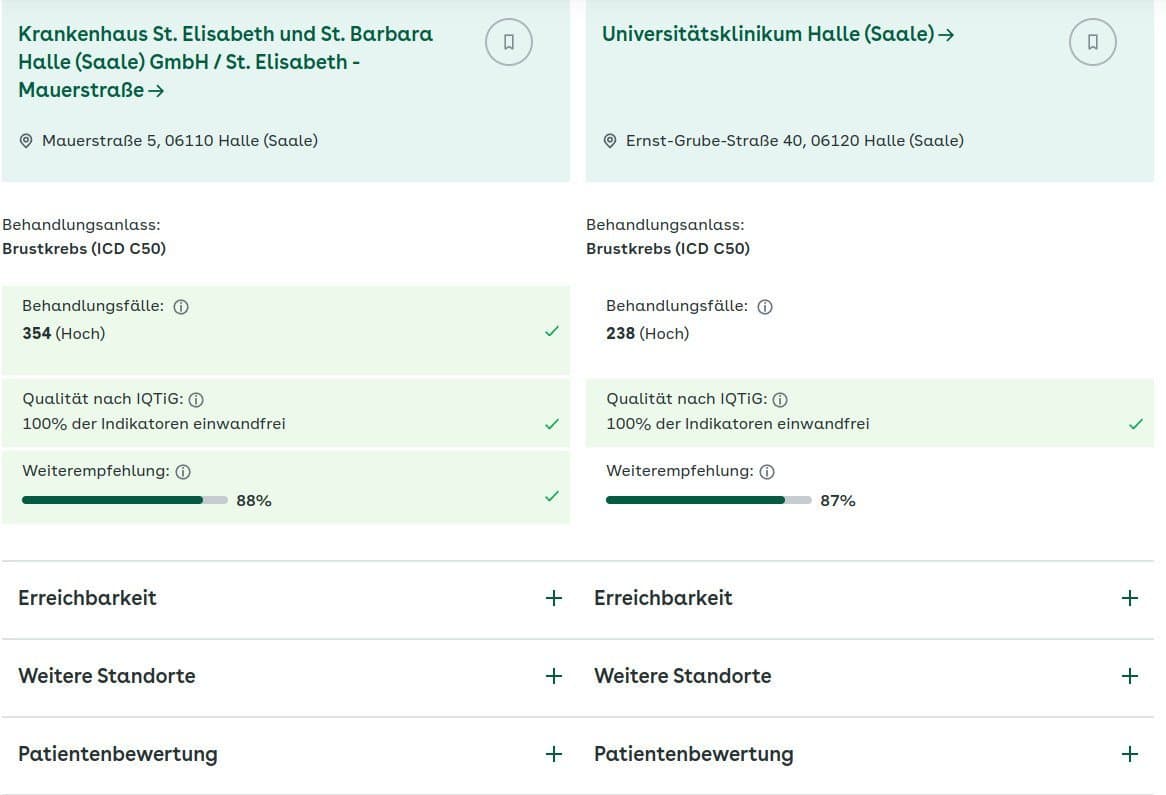The width and height of the screenshot is (1166, 795).
Task: Click info icon beside Qualität nach IQTiG right
Action: click(x=780, y=399)
